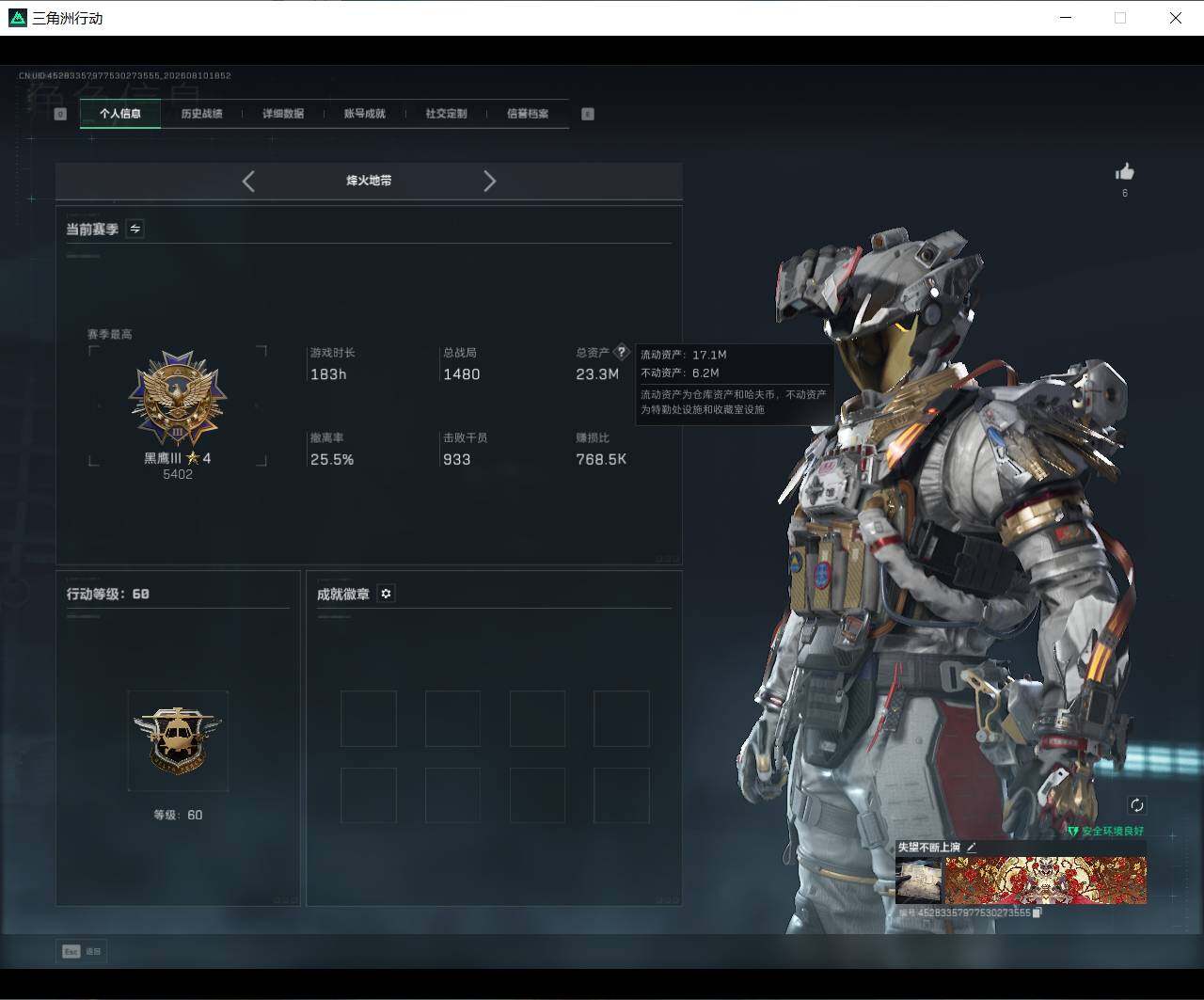Give a thumbs-up like to this profile
Image resolution: width=1204 pixels, height=1000 pixels.
coord(1125,171)
